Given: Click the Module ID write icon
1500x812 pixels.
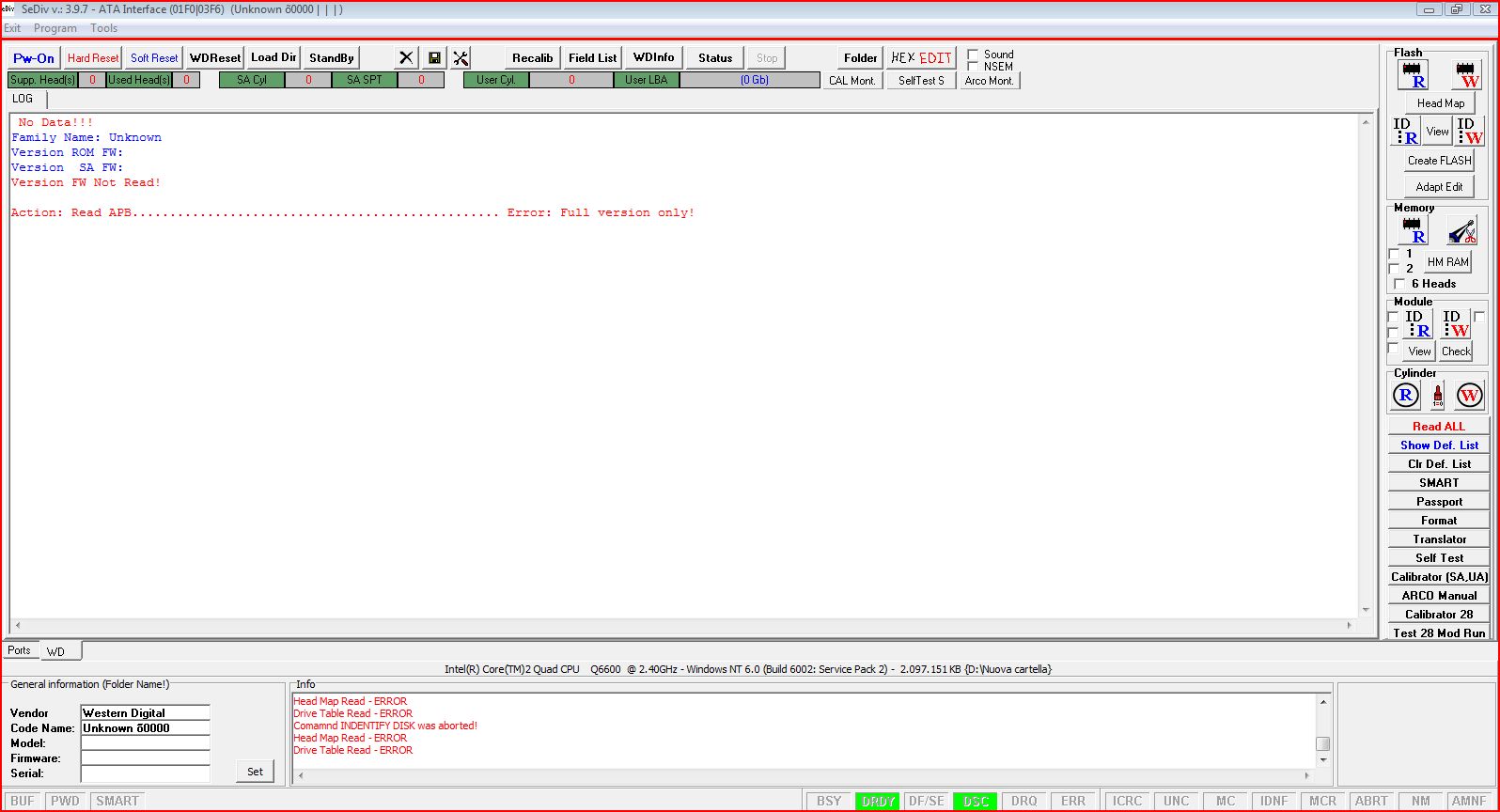Looking at the screenshot, I should pyautogui.click(x=1456, y=323).
